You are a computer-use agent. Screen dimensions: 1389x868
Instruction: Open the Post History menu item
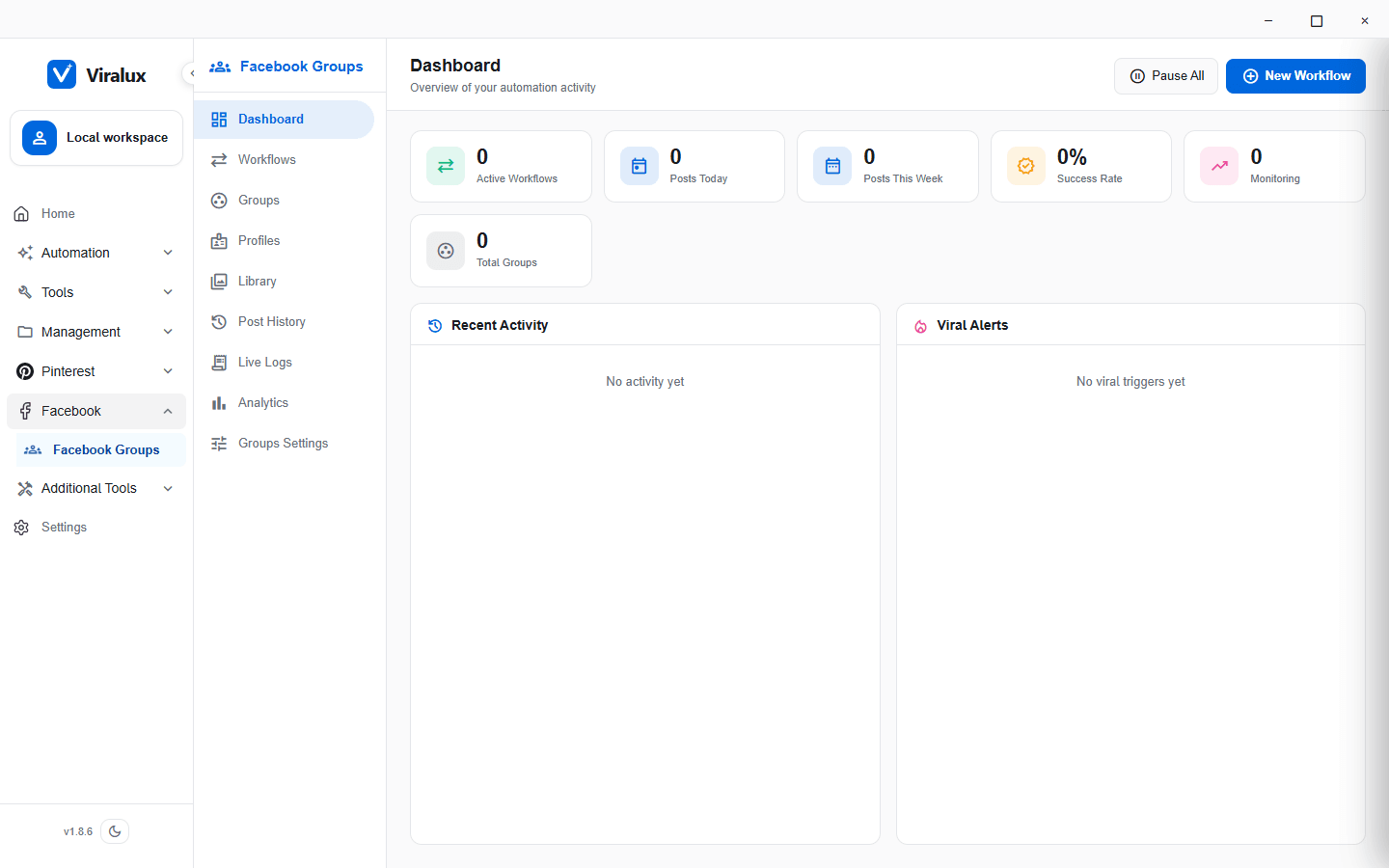click(x=284, y=322)
